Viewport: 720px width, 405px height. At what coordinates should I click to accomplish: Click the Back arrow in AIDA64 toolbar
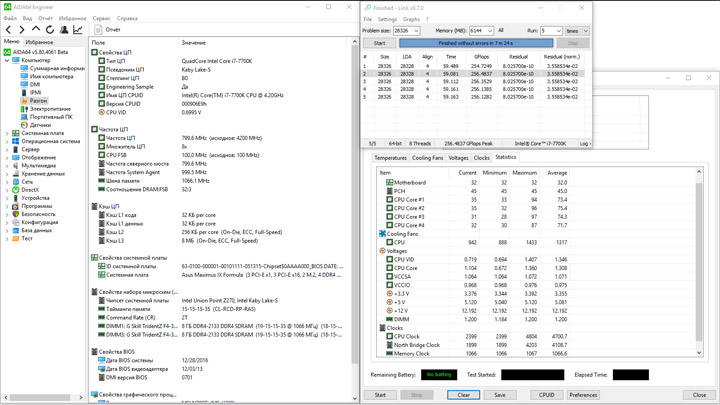tap(9, 29)
